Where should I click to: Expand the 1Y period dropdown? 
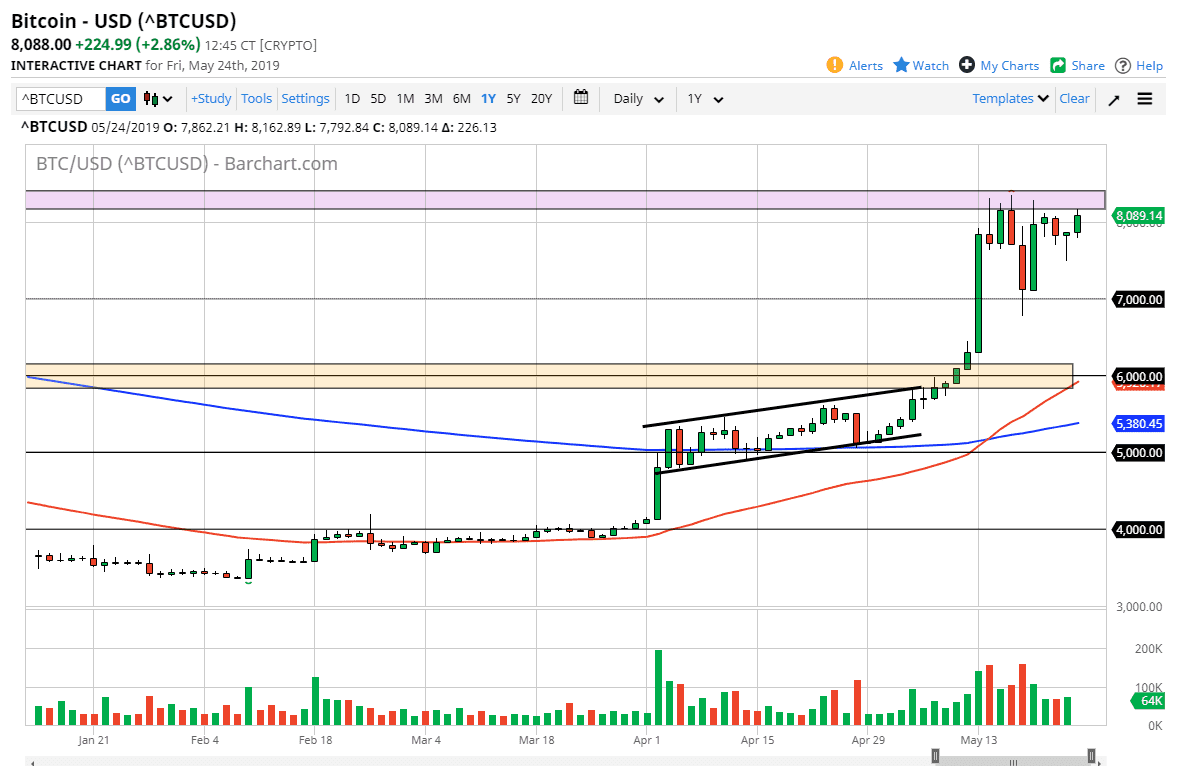[705, 99]
